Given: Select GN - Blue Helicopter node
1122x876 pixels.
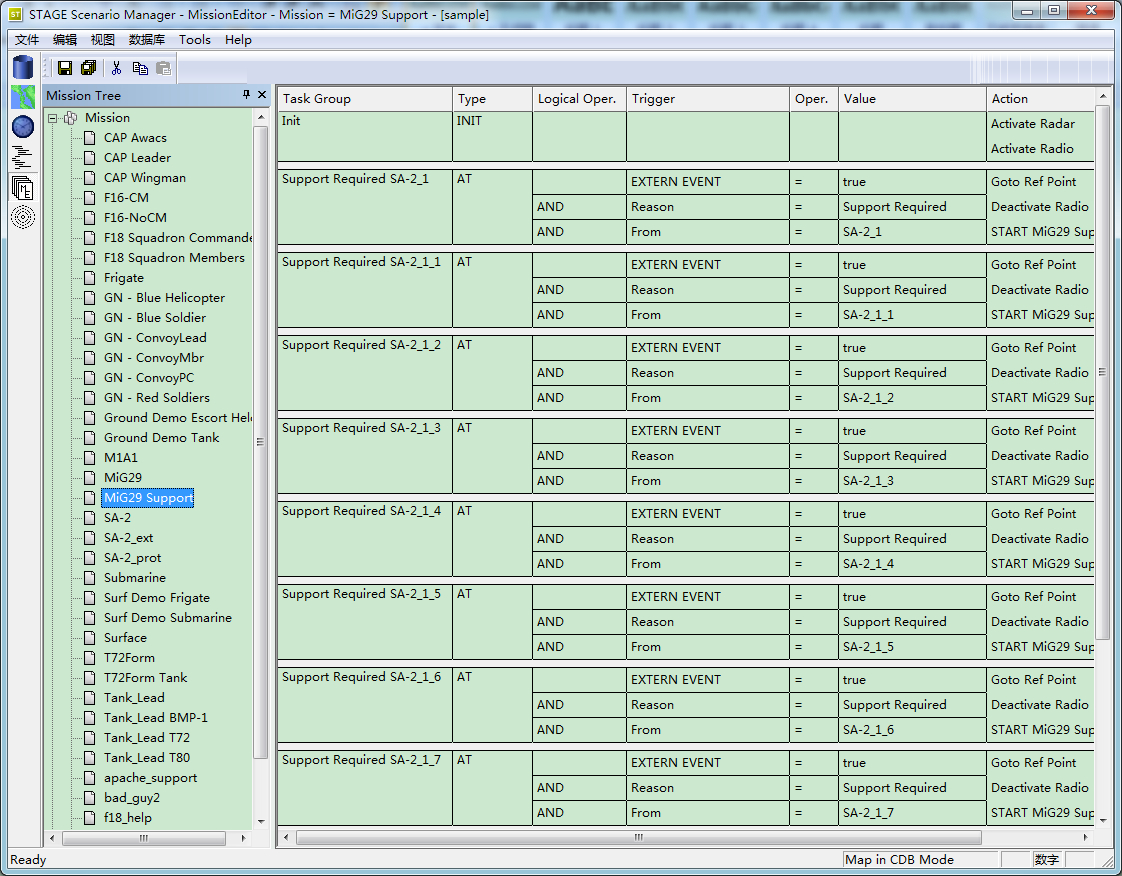Looking at the screenshot, I should [x=165, y=298].
